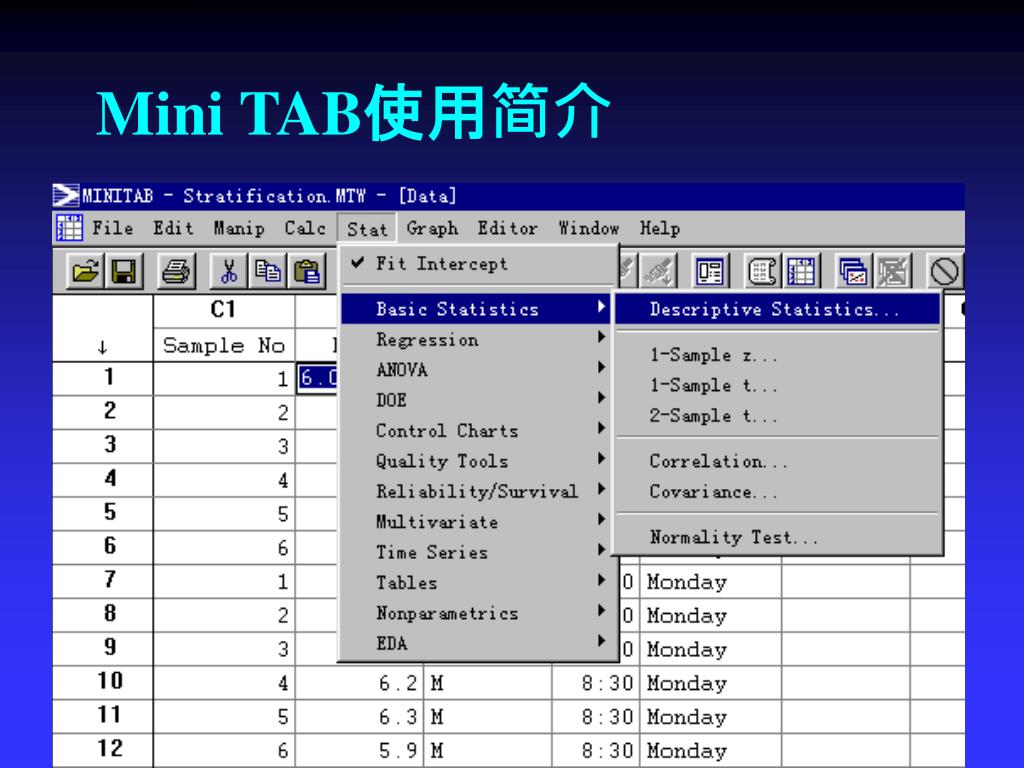Screen dimensions: 1024x768
Task: Open the Window menu
Action: pyautogui.click(x=588, y=228)
